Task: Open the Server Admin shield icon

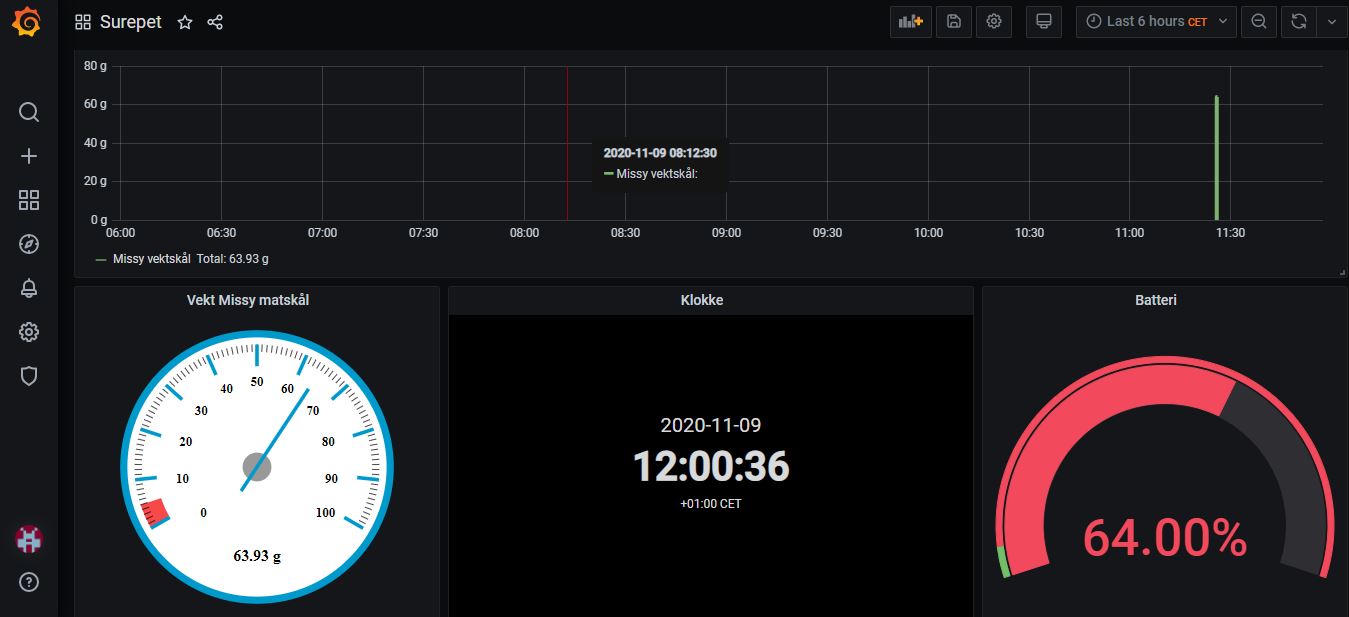Action: tap(29, 376)
